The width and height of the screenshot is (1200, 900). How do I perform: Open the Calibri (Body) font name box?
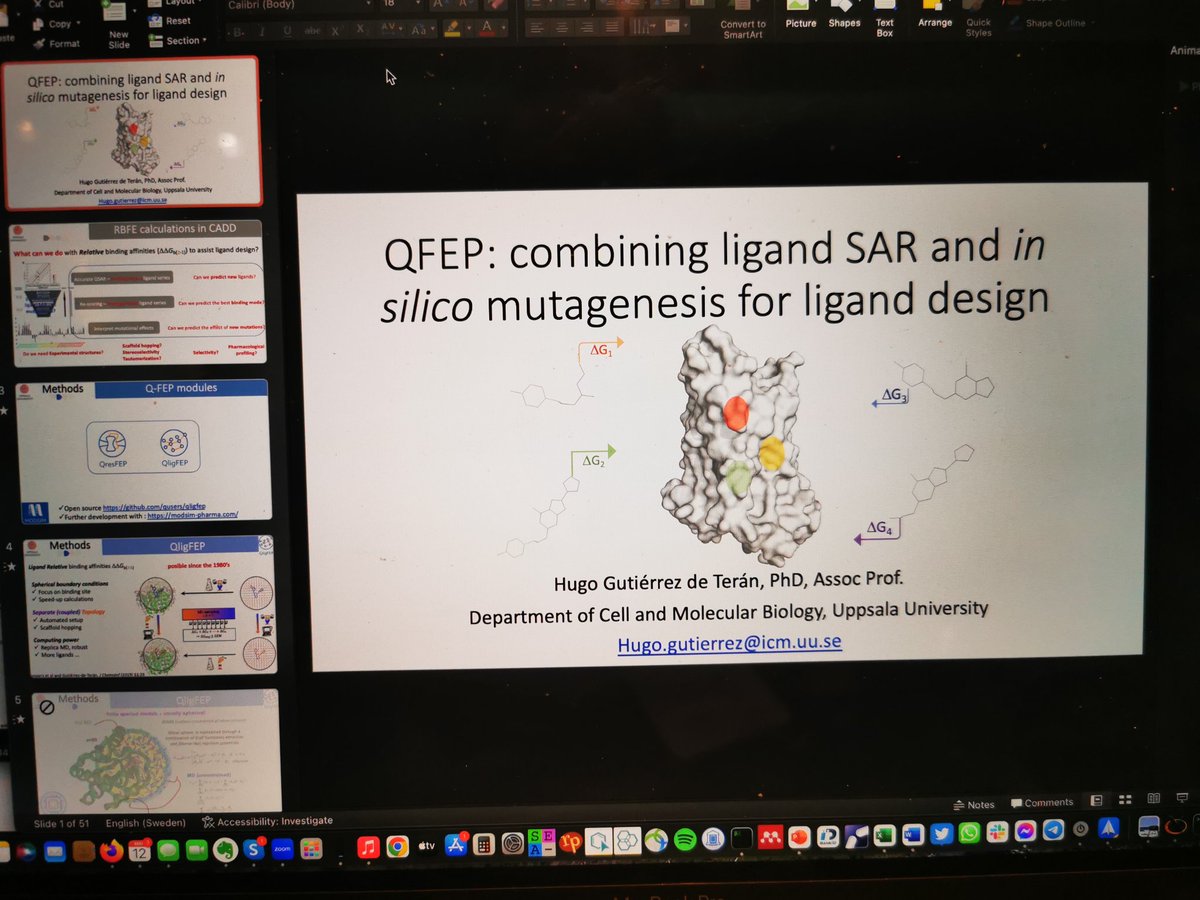pyautogui.click(x=300, y=5)
